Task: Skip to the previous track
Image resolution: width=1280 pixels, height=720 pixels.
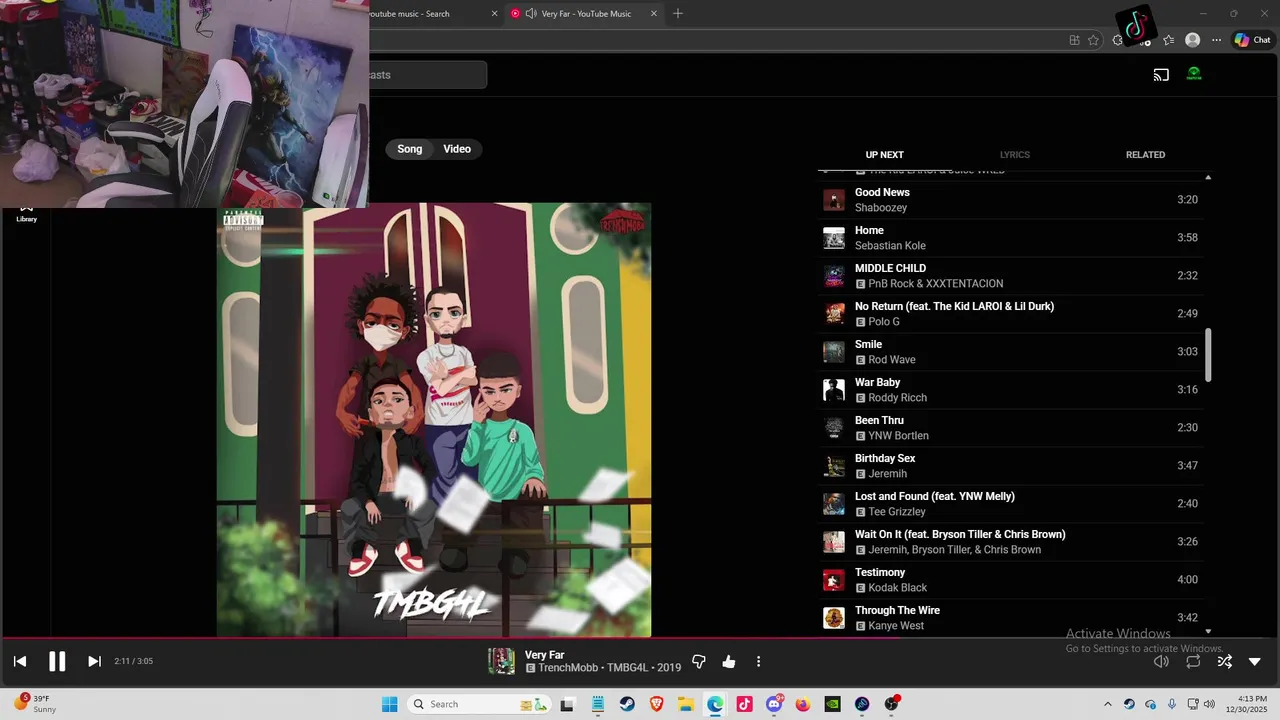Action: pos(20,661)
